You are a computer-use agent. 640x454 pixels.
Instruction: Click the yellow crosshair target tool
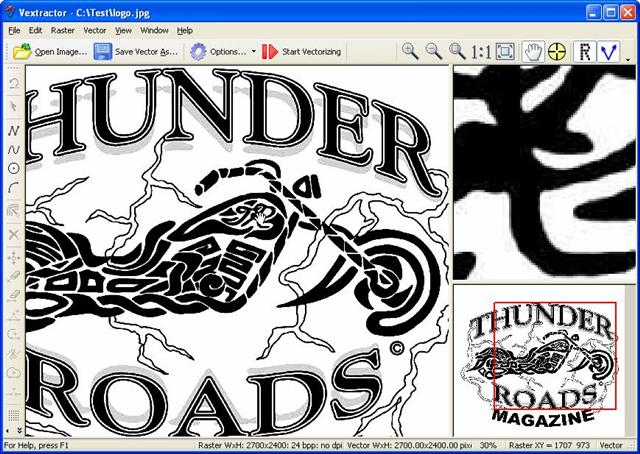tap(557, 52)
